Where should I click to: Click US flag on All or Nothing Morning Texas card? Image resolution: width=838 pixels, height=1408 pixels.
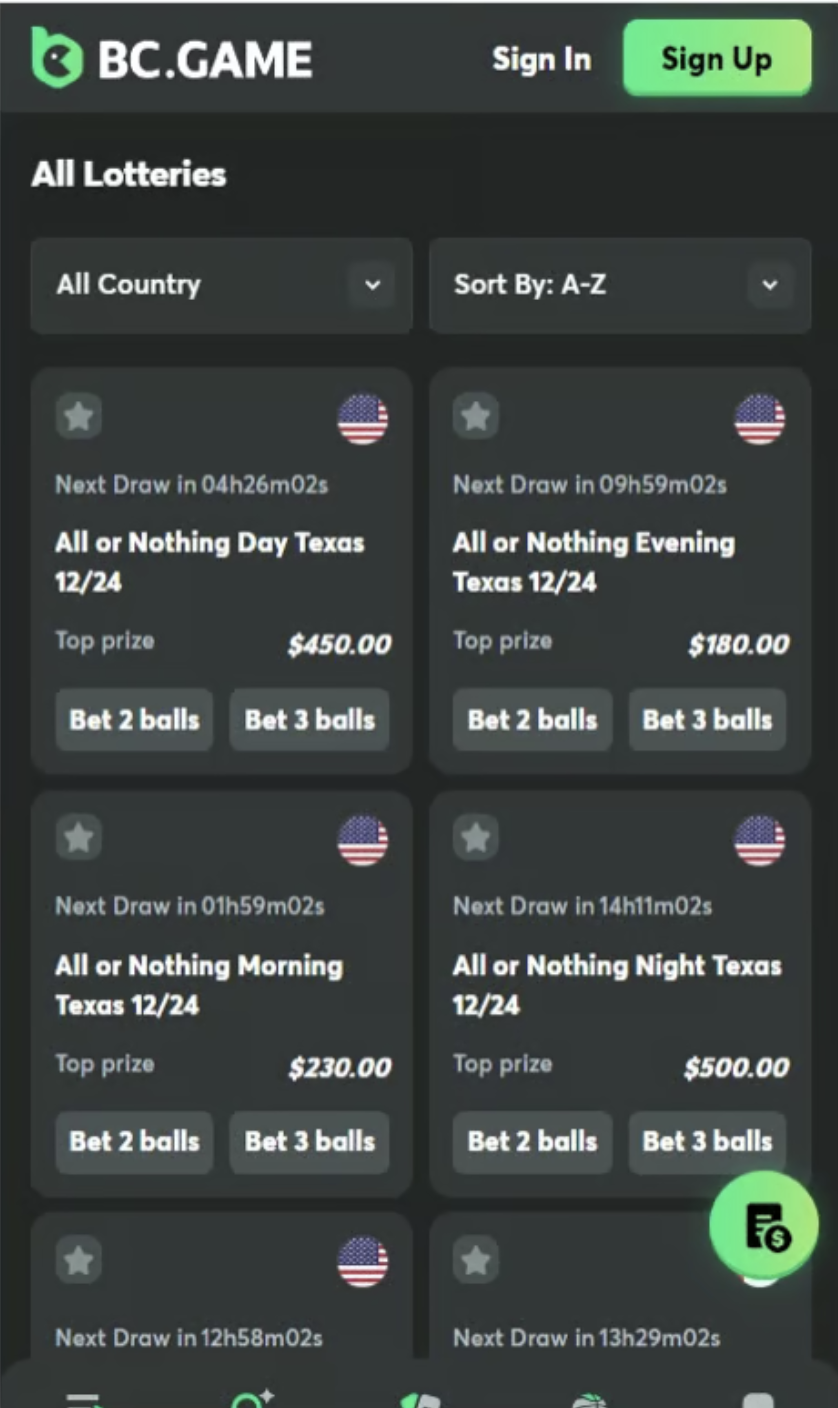362,840
